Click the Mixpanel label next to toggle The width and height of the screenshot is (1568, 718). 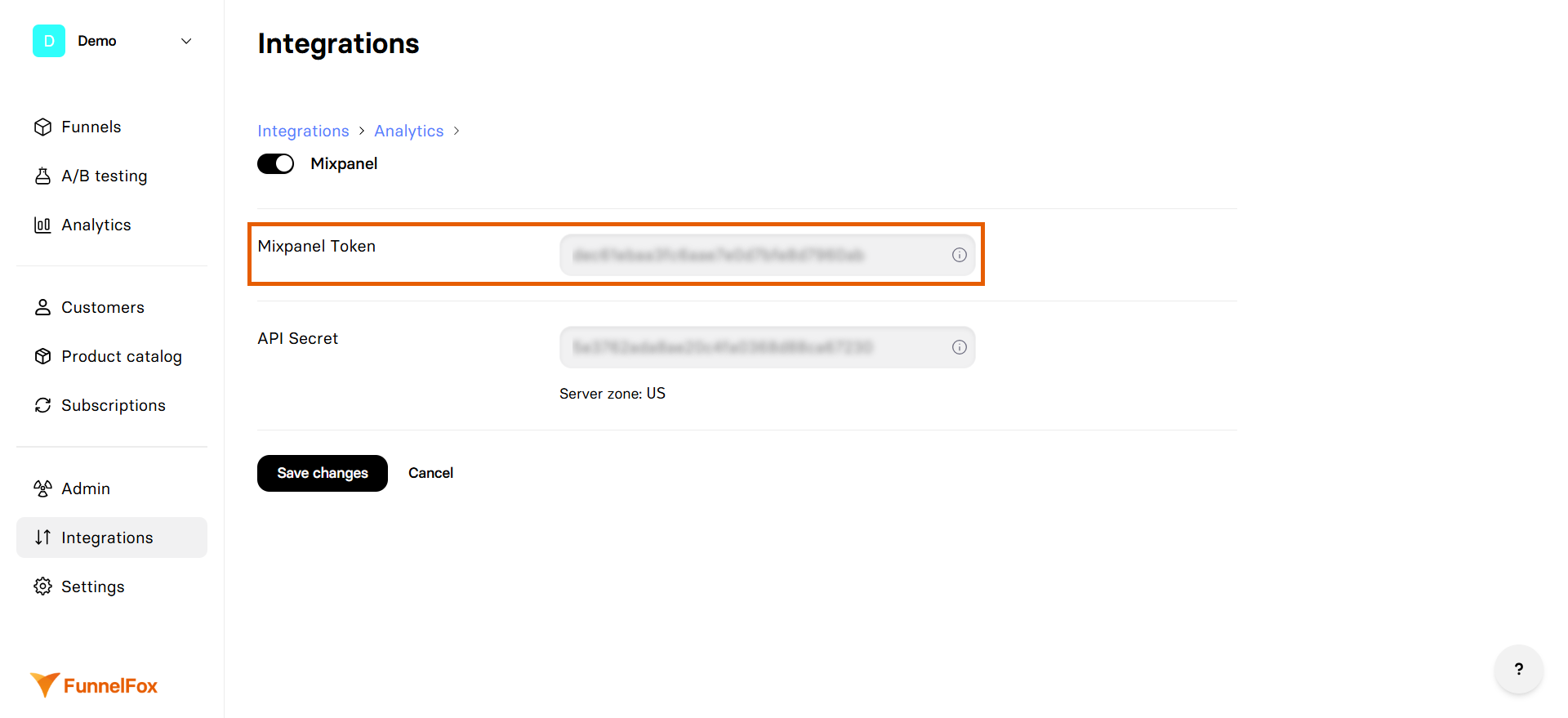tap(344, 163)
